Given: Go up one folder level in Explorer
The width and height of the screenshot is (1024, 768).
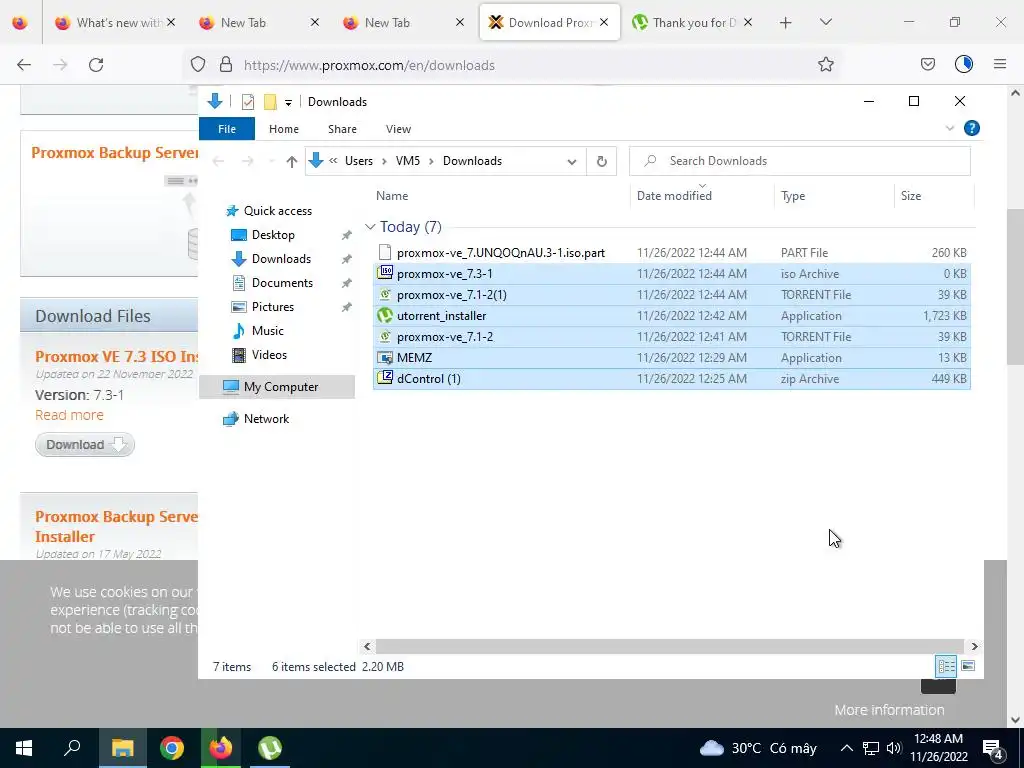Looking at the screenshot, I should click(291, 161).
